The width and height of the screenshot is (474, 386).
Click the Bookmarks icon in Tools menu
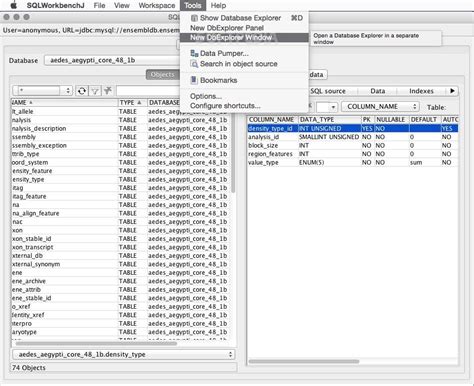point(194,80)
